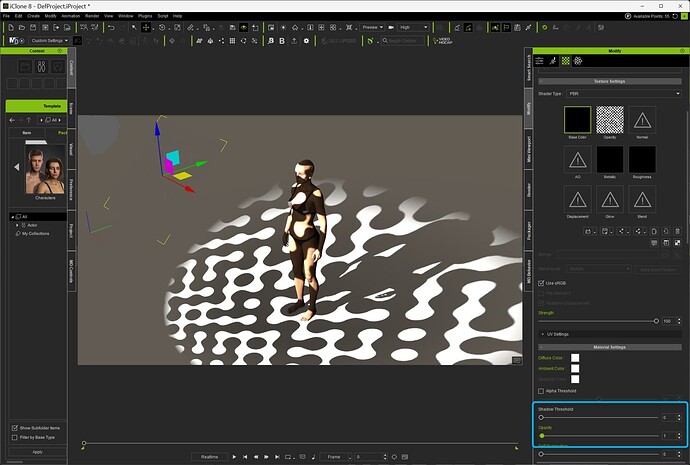Collapse the Texture Settings section
The width and height of the screenshot is (690, 465).
click(609, 81)
